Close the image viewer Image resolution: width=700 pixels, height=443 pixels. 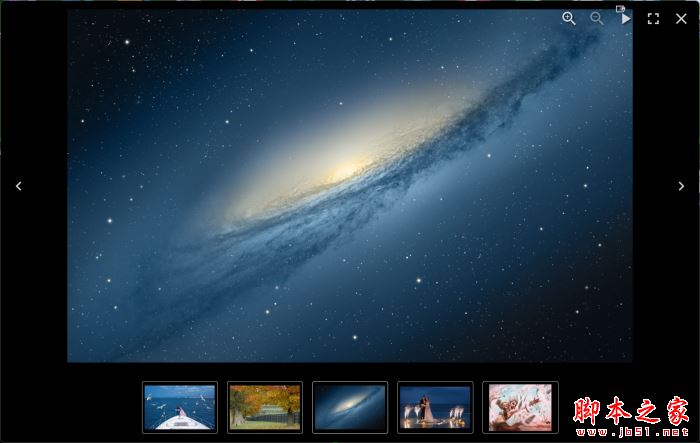point(681,18)
